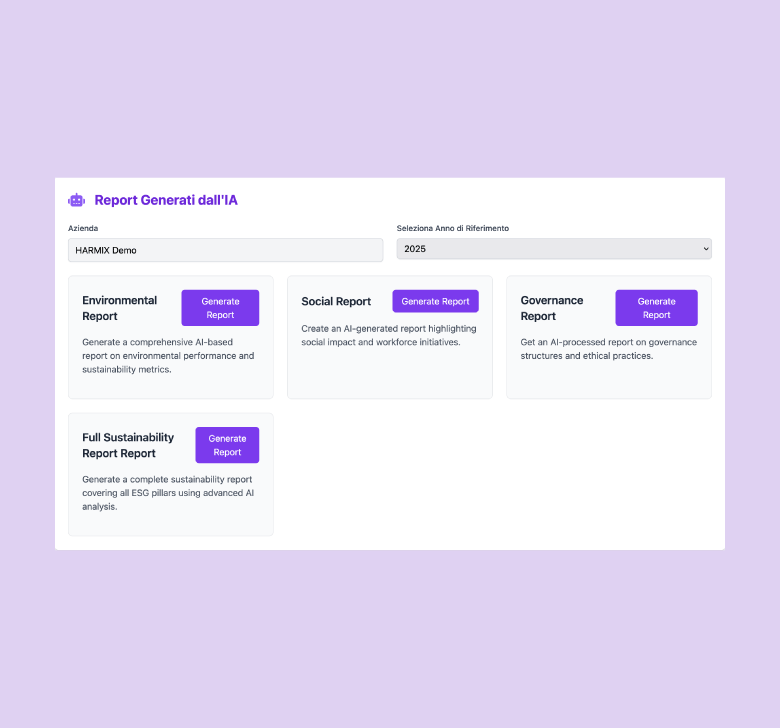780x728 pixels.
Task: Generate the Full Sustainability Report
Action: 227,445
